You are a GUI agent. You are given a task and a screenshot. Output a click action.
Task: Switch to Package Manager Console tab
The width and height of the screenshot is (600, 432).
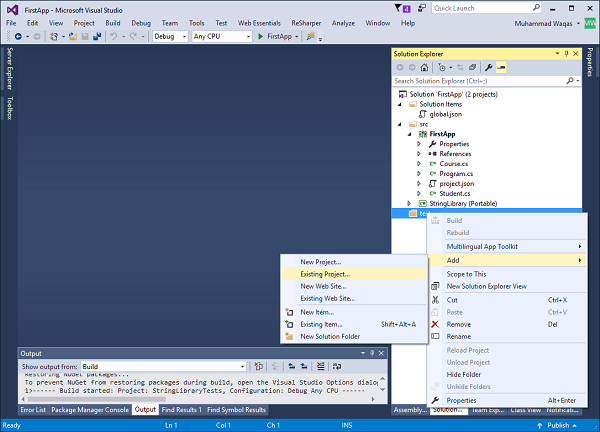coord(89,410)
